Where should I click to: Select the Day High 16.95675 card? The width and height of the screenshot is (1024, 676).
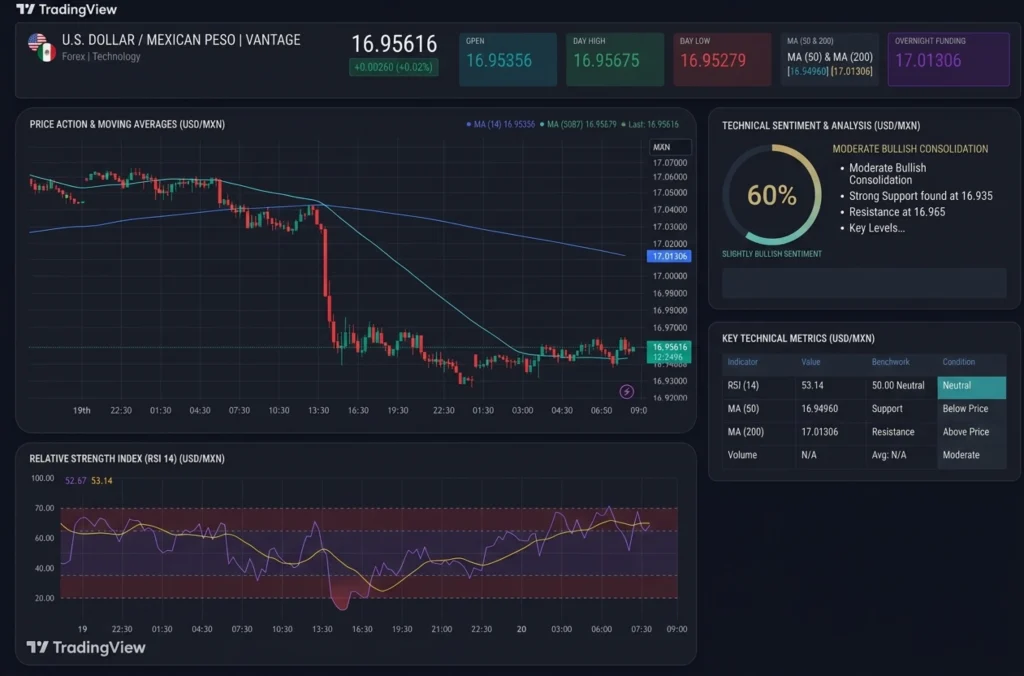(x=615, y=59)
